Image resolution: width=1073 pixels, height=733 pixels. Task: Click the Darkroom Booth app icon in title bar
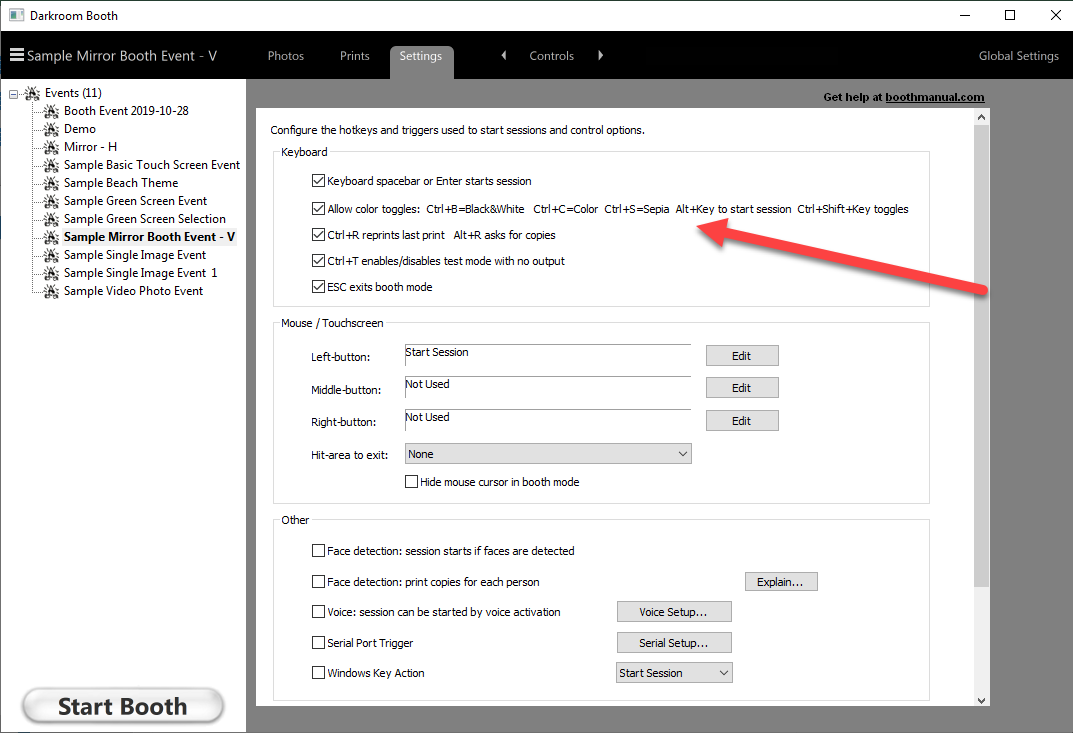16,15
